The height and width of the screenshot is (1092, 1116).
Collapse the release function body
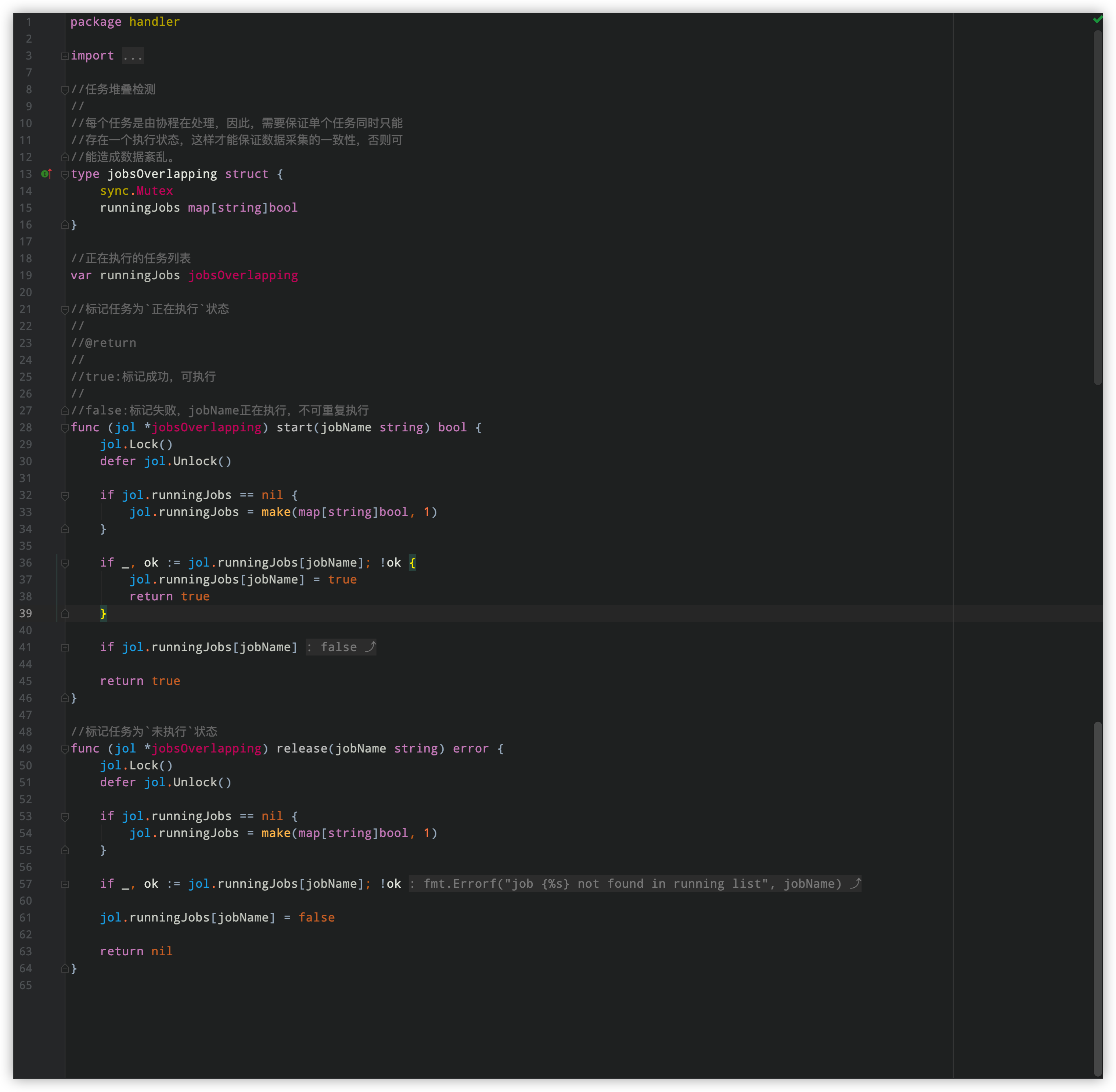pos(65,749)
